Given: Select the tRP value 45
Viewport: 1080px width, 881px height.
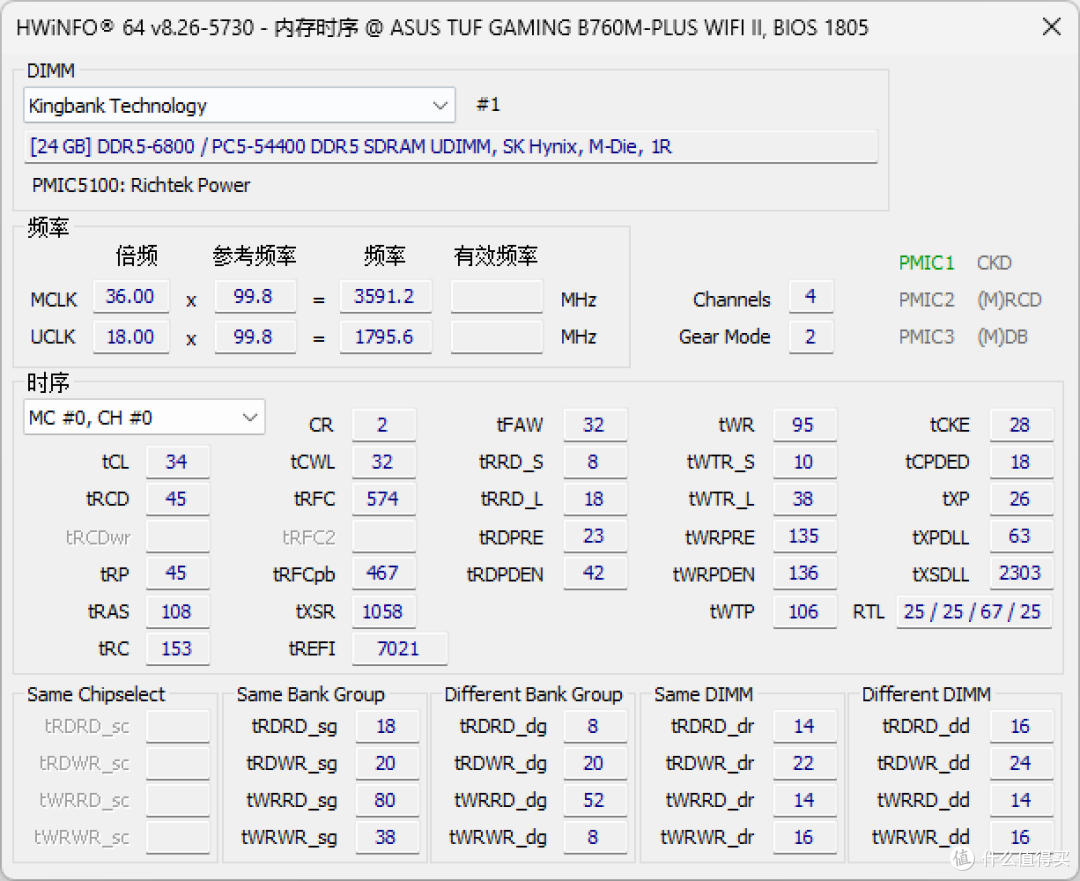Looking at the screenshot, I should 177,573.
